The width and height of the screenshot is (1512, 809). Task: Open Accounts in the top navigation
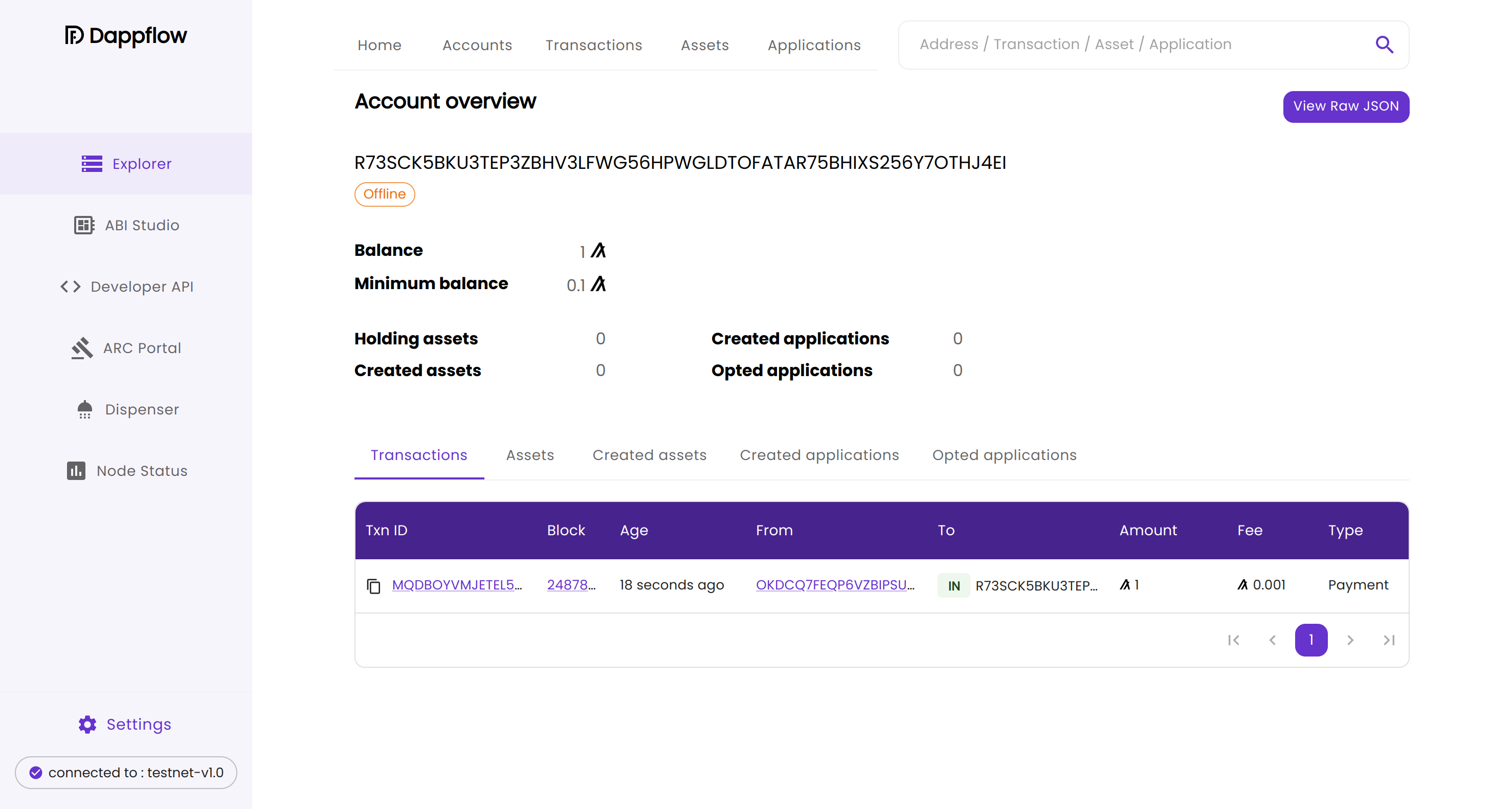[477, 45]
